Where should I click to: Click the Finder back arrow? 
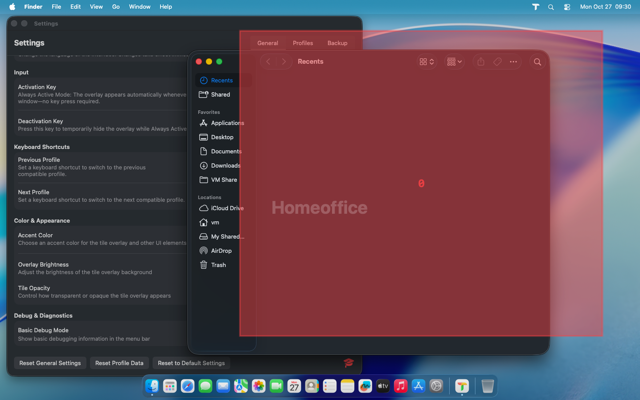pyautogui.click(x=268, y=62)
